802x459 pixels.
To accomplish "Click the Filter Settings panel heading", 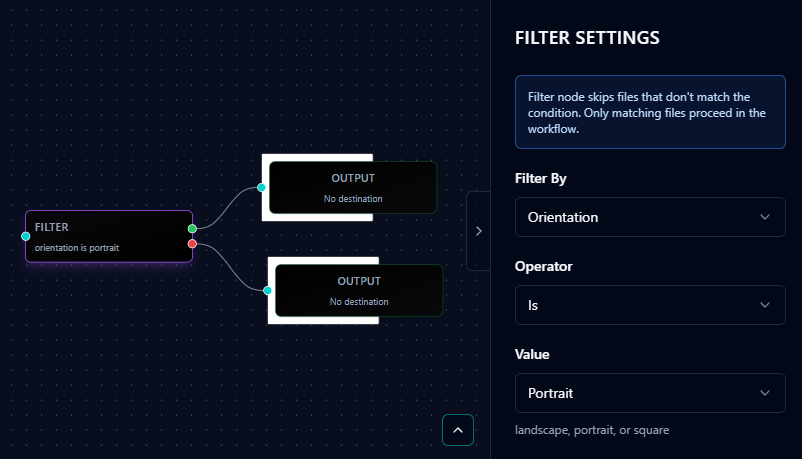I will point(586,38).
